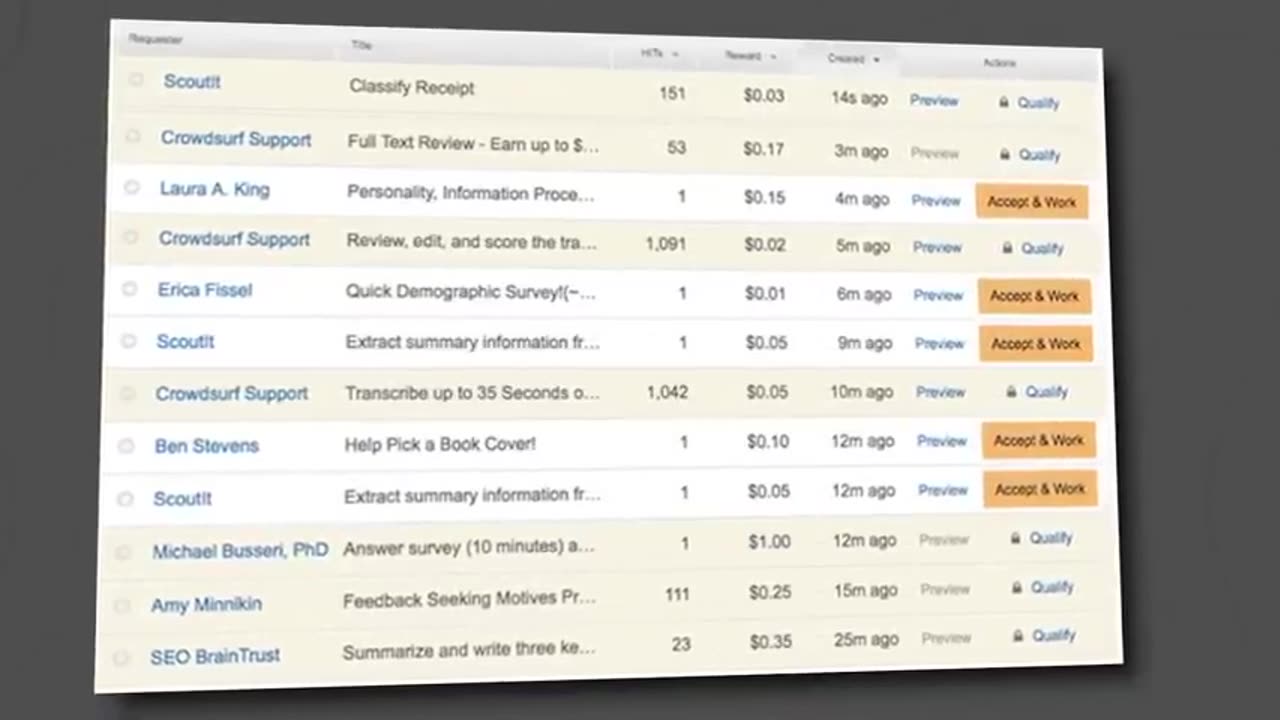Click the Requester column header
Image resolution: width=1280 pixels, height=720 pixels.
pos(155,39)
